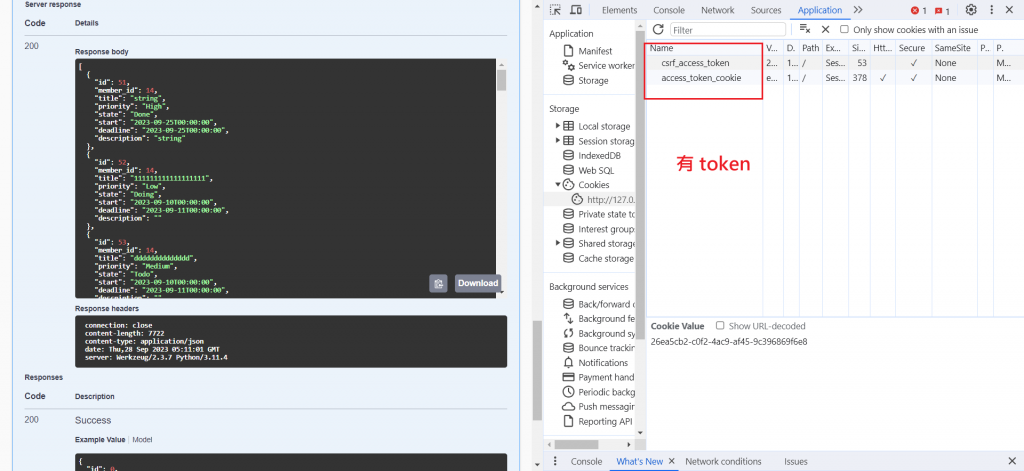Switch to the Elements tab

(619, 10)
